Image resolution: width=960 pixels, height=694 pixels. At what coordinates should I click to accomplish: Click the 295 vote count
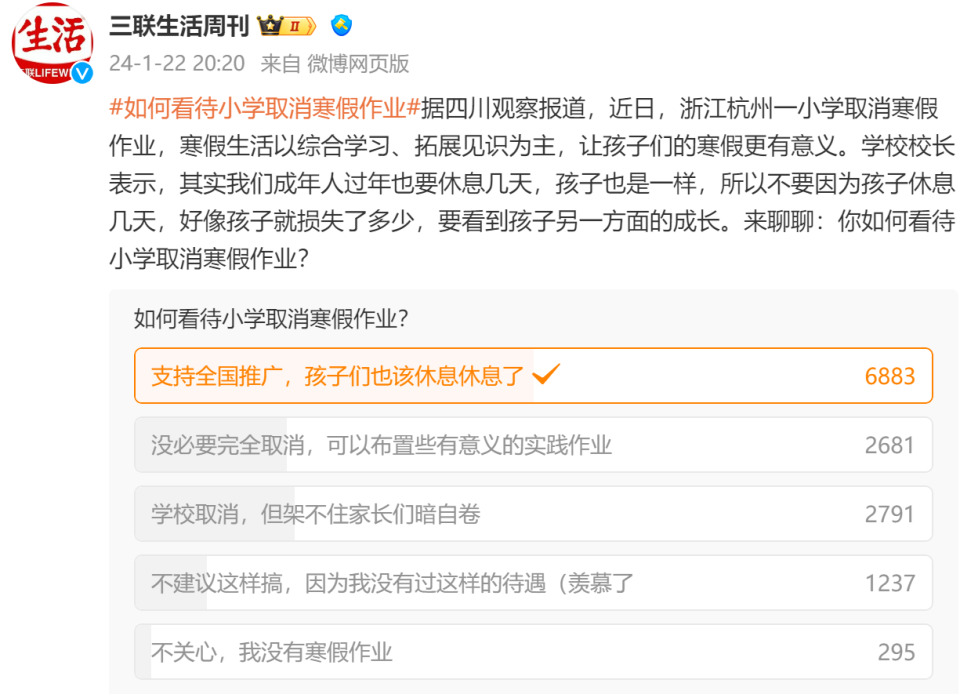click(x=896, y=653)
